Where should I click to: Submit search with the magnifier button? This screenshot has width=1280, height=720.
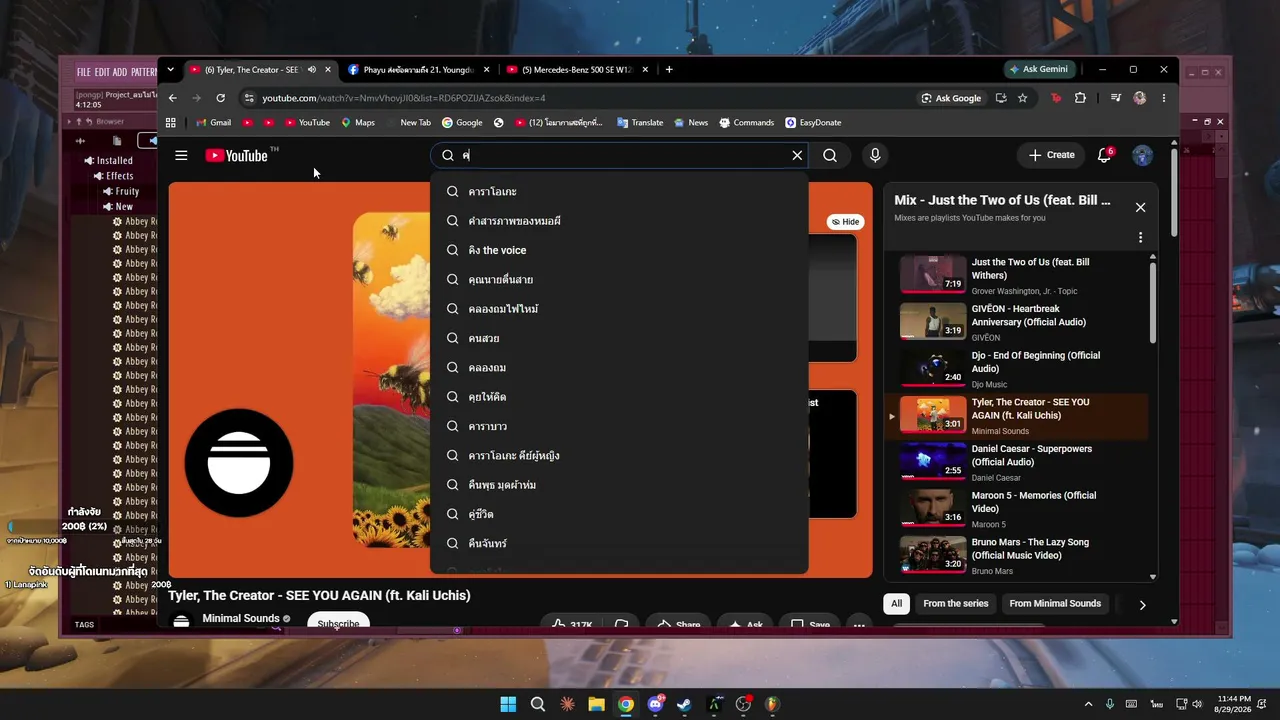click(830, 155)
